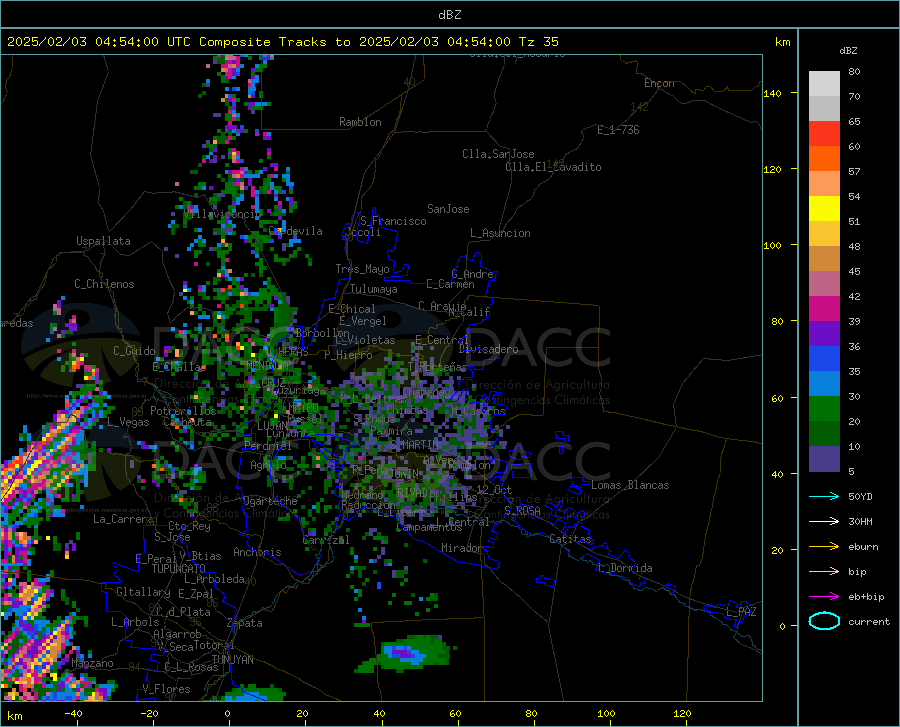Image resolution: width=900 pixels, height=727 pixels.
Task: Click the white 30HM track arrow in legend
Action: [x=824, y=521]
